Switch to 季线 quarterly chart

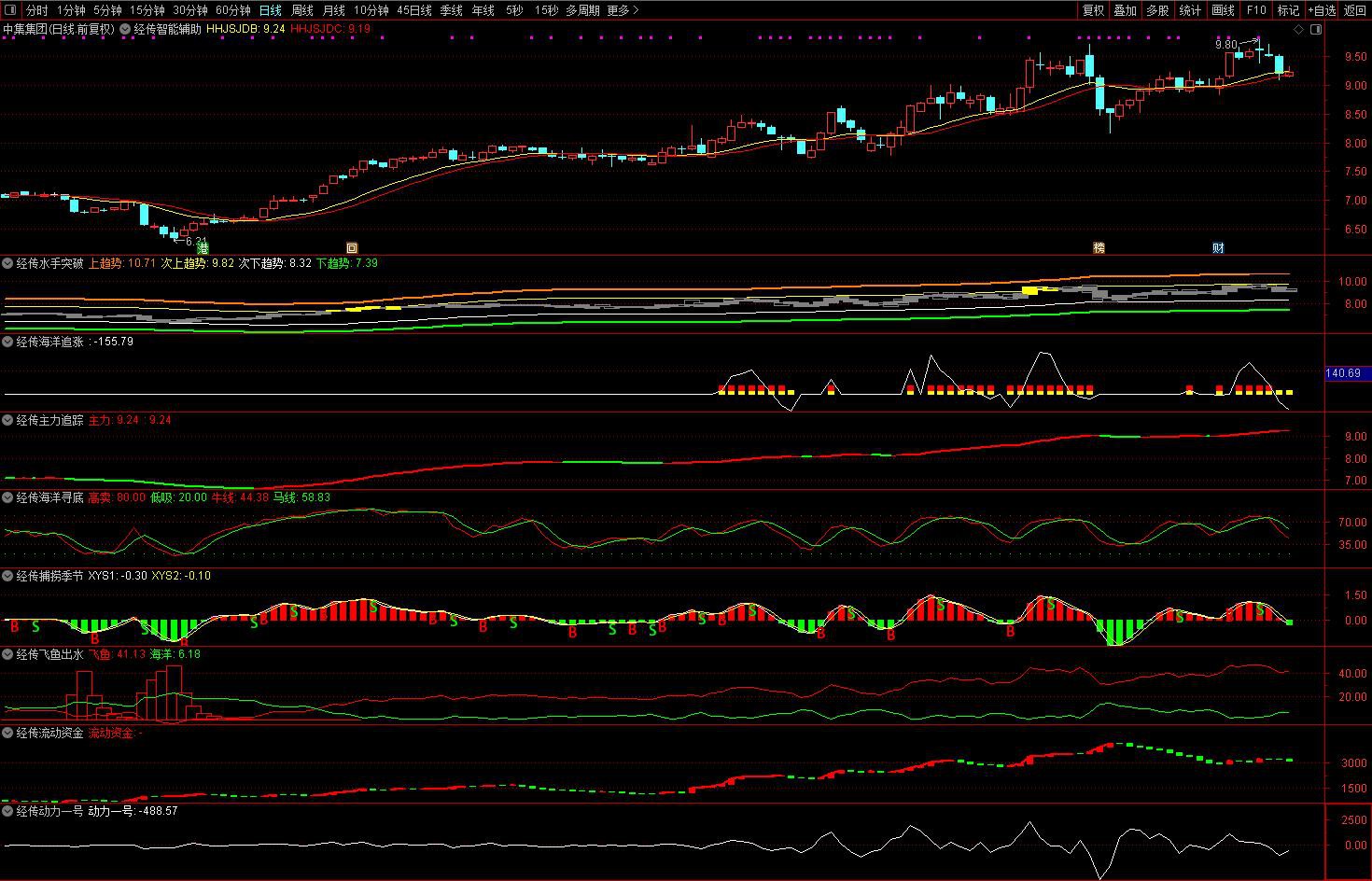pos(452,10)
